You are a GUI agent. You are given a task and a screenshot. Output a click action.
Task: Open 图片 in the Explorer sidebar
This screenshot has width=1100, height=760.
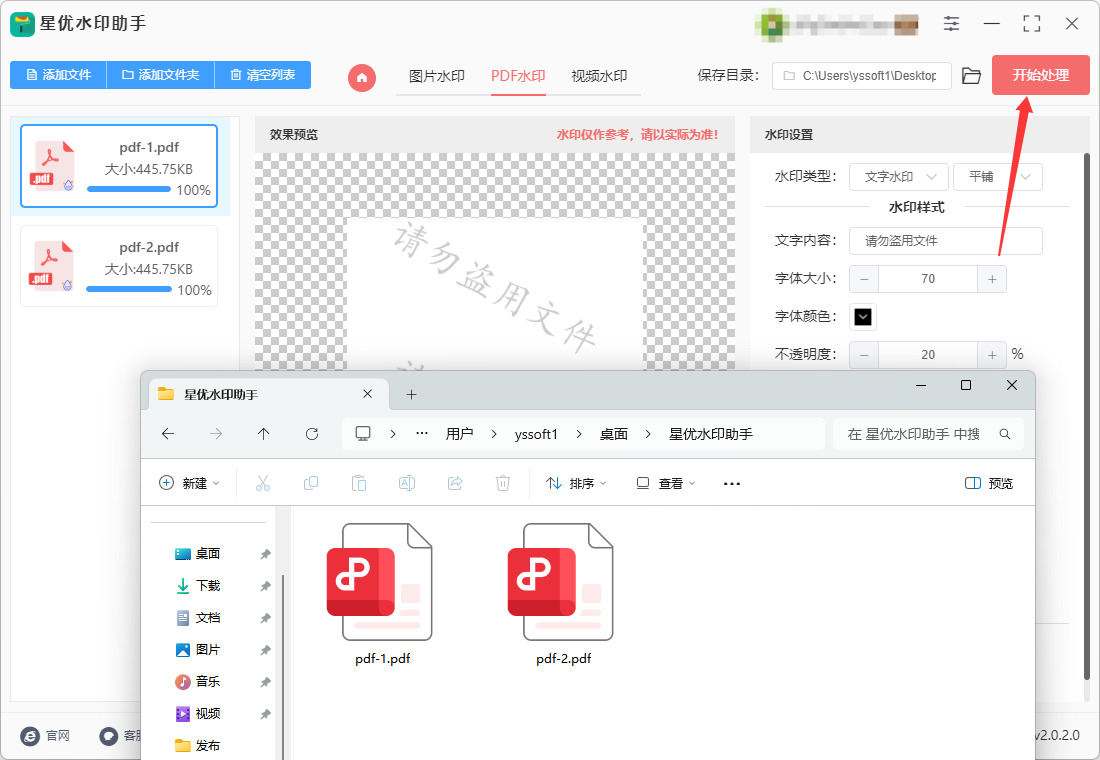[x=208, y=649]
